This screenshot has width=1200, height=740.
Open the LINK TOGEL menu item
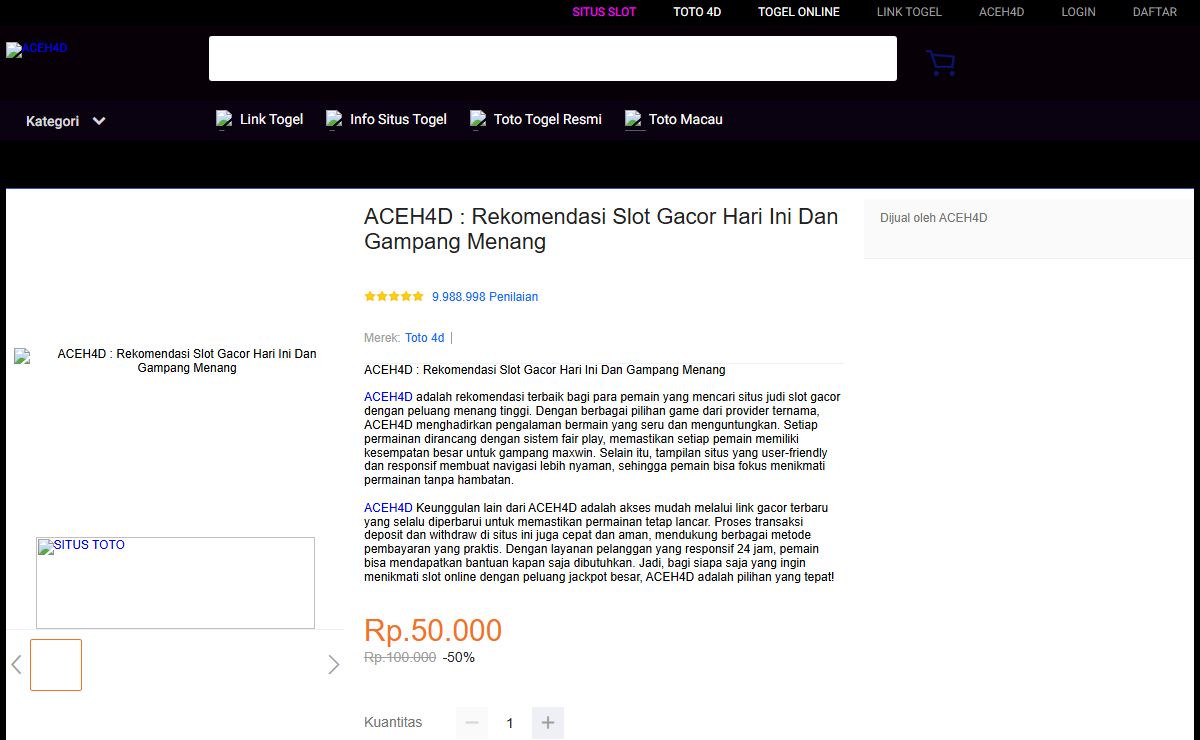(909, 12)
